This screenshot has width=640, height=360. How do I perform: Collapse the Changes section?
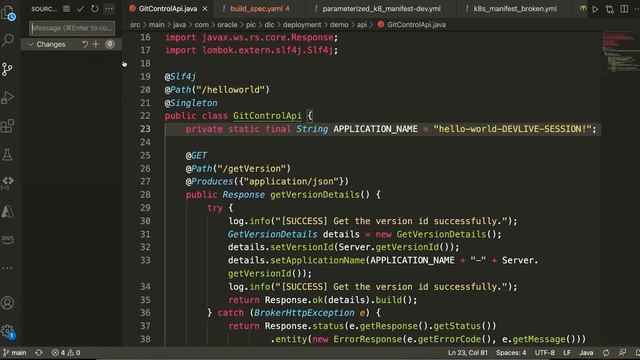click(x=31, y=44)
